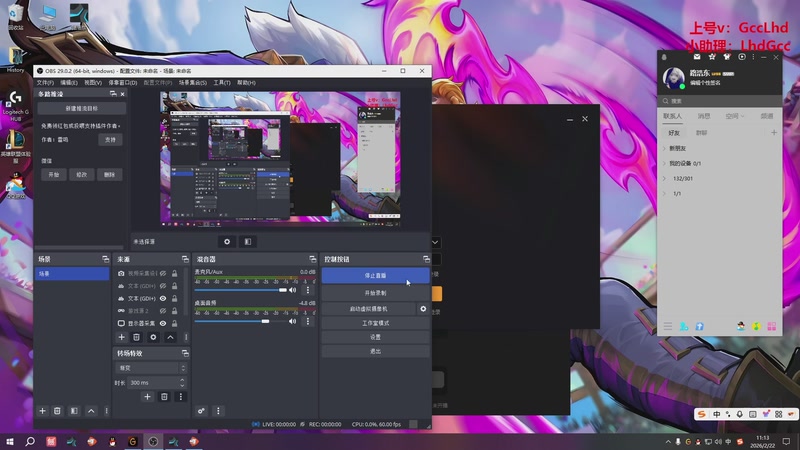Open QQ star (Qzone) icon in header

pyautogui.click(x=712, y=57)
